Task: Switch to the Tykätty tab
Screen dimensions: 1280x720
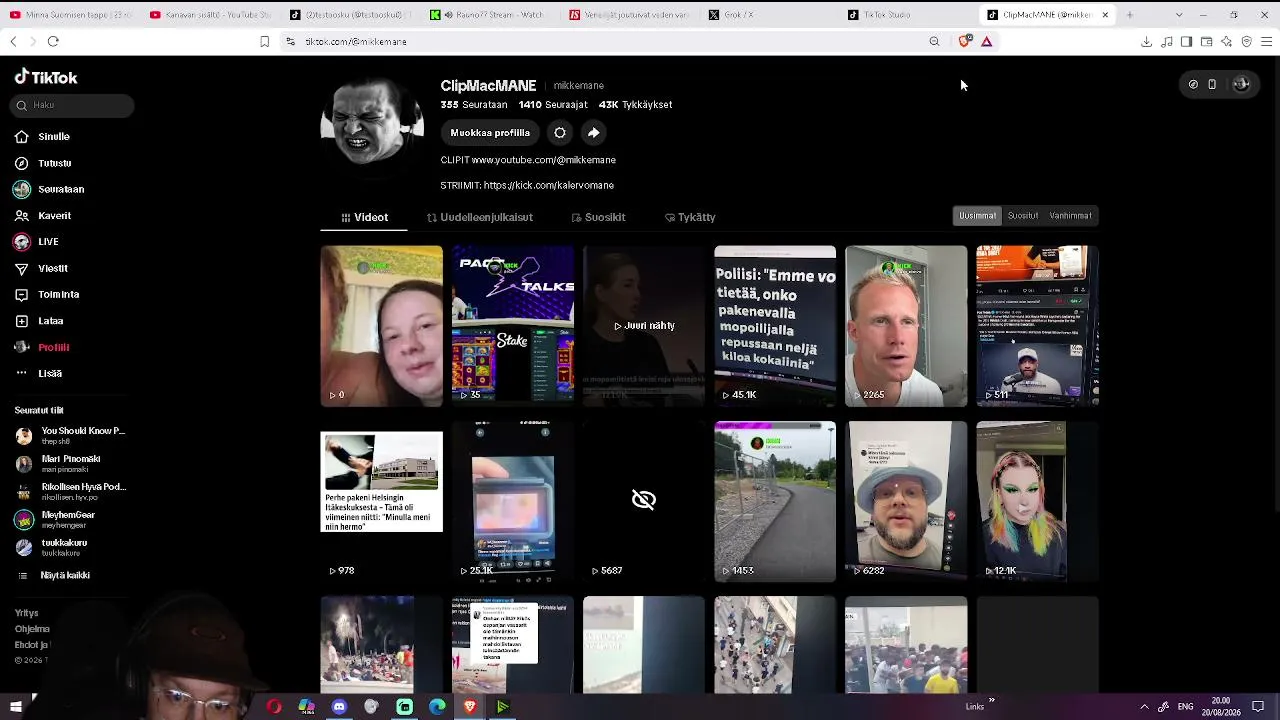Action: pyautogui.click(x=690, y=217)
